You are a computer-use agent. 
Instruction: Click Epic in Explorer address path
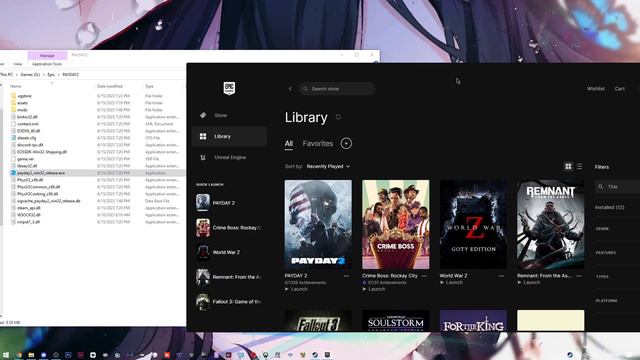click(x=51, y=75)
